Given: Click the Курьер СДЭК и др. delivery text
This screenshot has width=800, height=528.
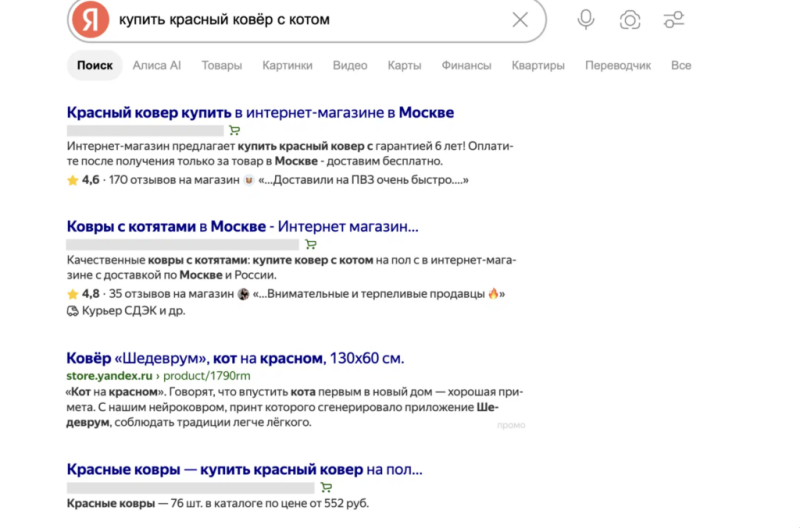Looking at the screenshot, I should coord(134,311).
